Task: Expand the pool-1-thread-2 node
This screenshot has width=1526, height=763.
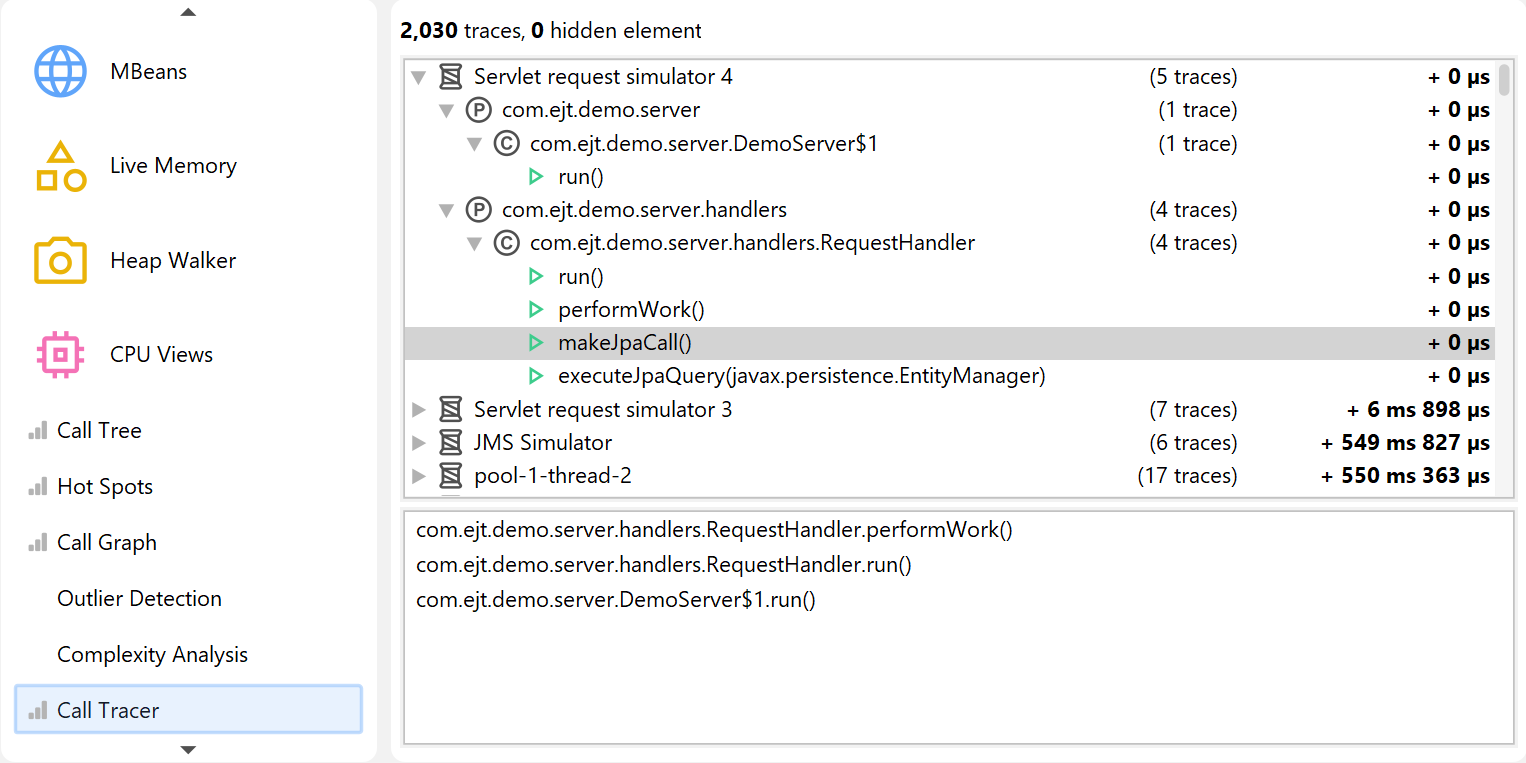Action: 419,476
